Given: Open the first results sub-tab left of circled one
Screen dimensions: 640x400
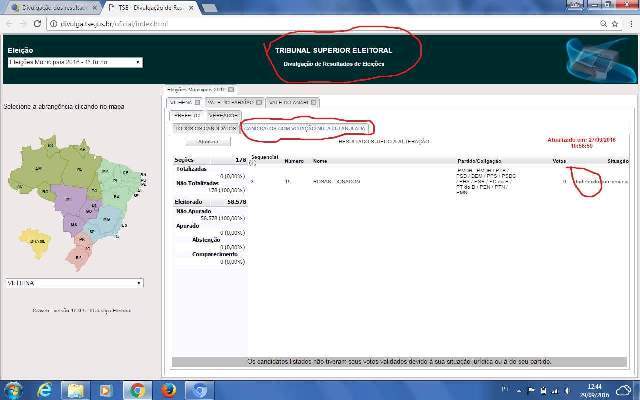Looking at the screenshot, I should tap(206, 128).
